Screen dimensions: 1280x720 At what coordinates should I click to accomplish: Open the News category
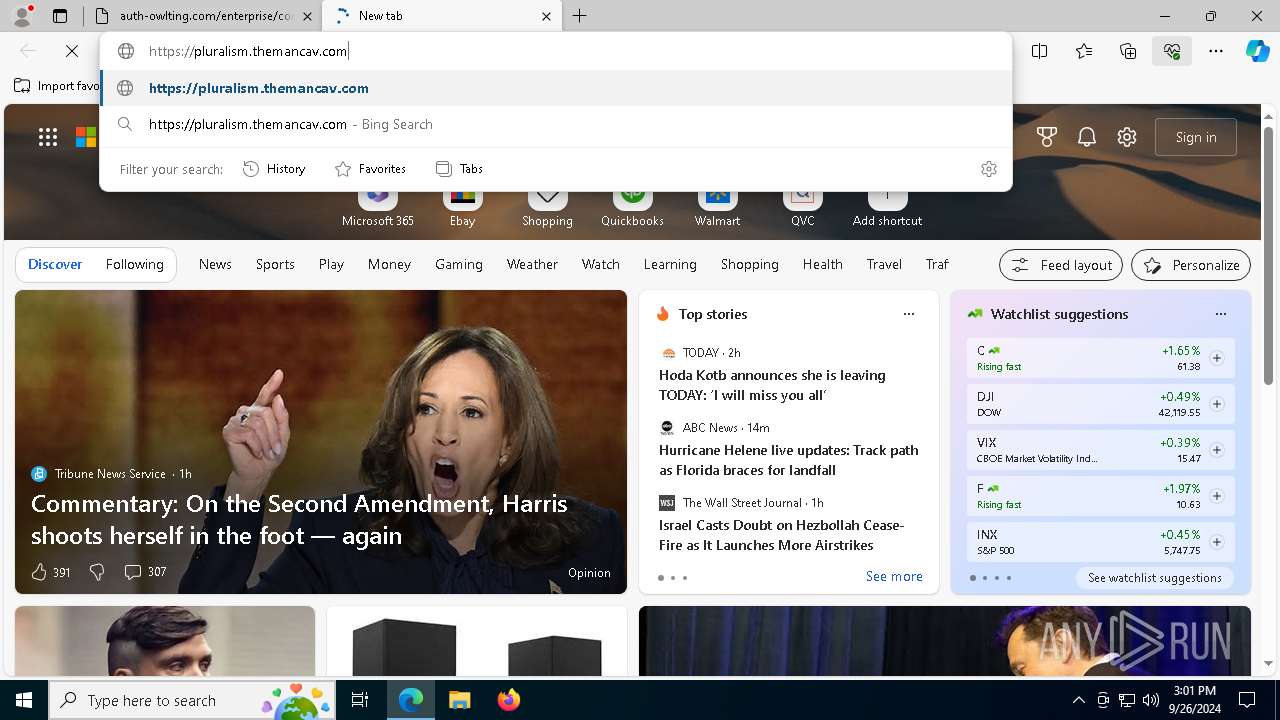coord(215,264)
